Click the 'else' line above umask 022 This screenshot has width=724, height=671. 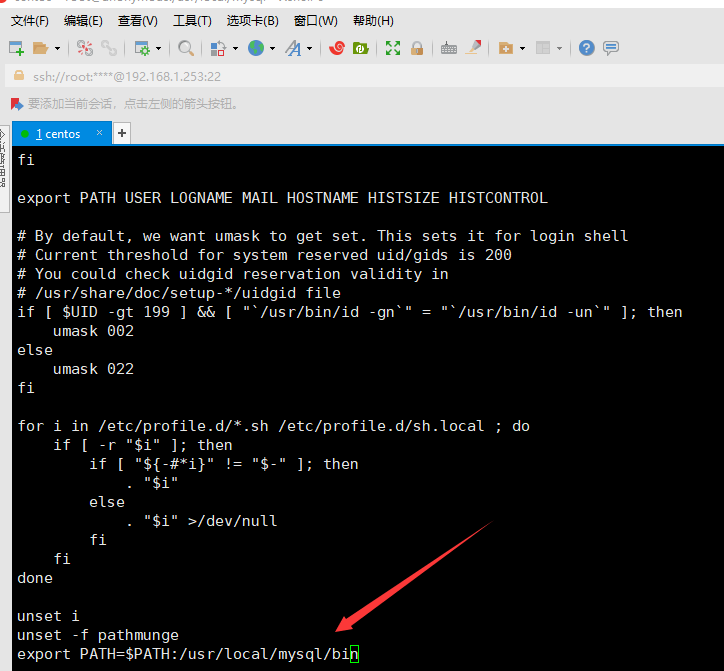click(35, 350)
